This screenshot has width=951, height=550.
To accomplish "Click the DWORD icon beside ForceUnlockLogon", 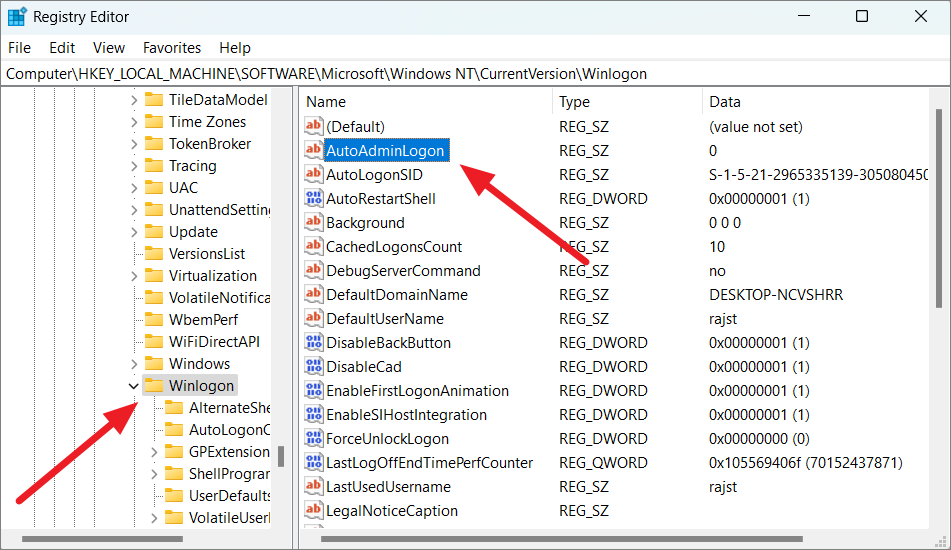I will (314, 438).
